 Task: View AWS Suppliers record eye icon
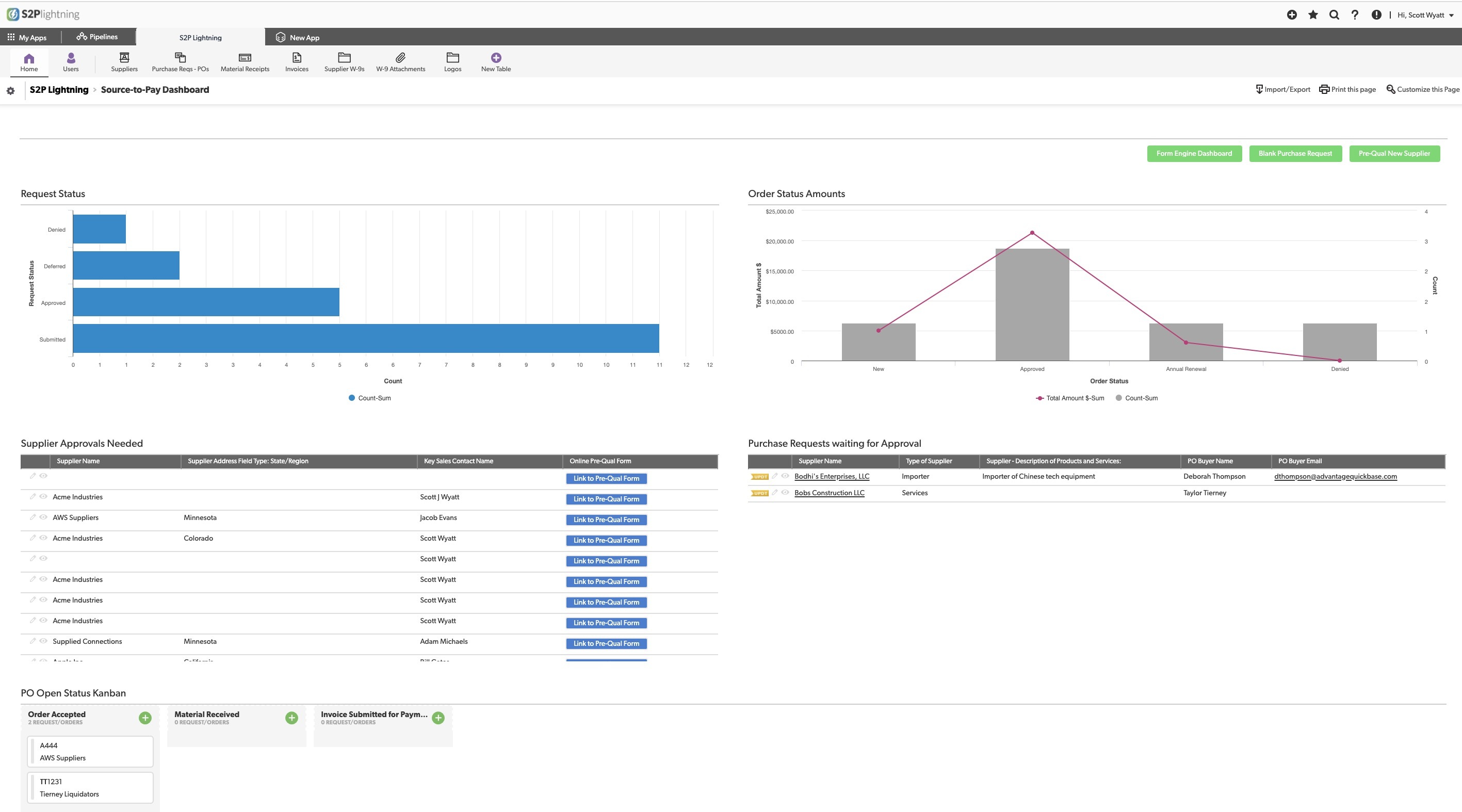coord(43,517)
